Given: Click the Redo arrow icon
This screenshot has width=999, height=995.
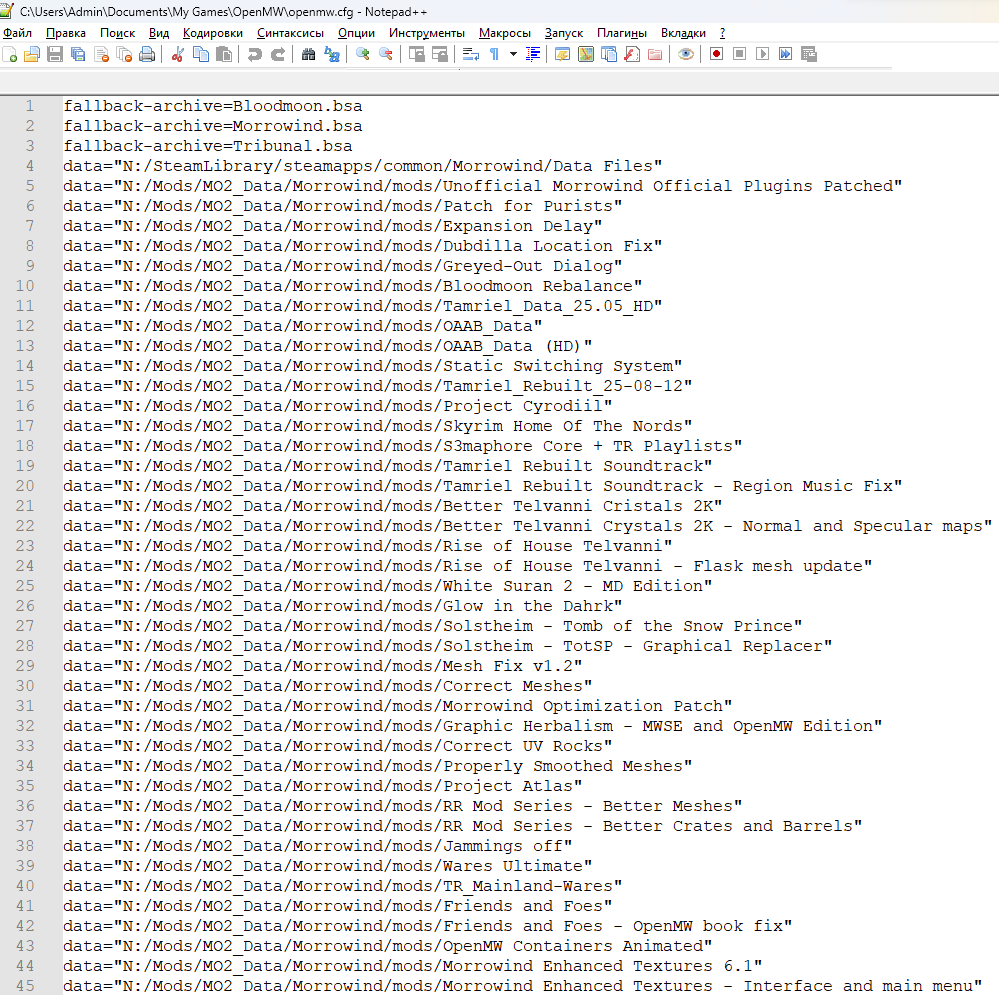Looking at the screenshot, I should (x=277, y=55).
